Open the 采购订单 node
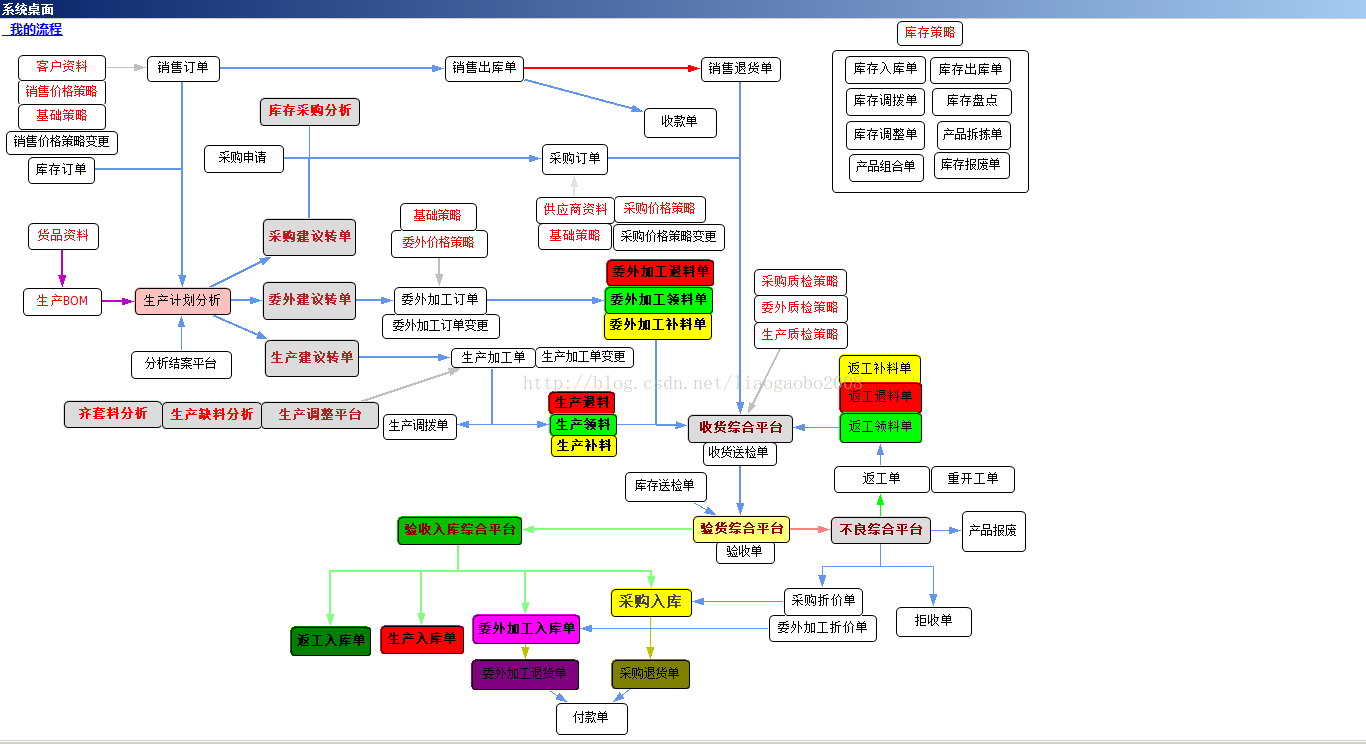Image resolution: width=1366 pixels, height=744 pixels. (x=575, y=159)
